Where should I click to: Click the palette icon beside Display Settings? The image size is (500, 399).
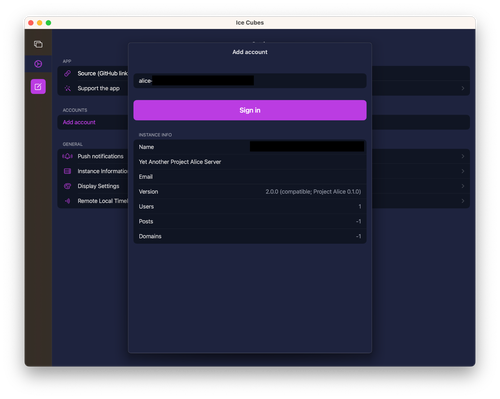[68, 186]
